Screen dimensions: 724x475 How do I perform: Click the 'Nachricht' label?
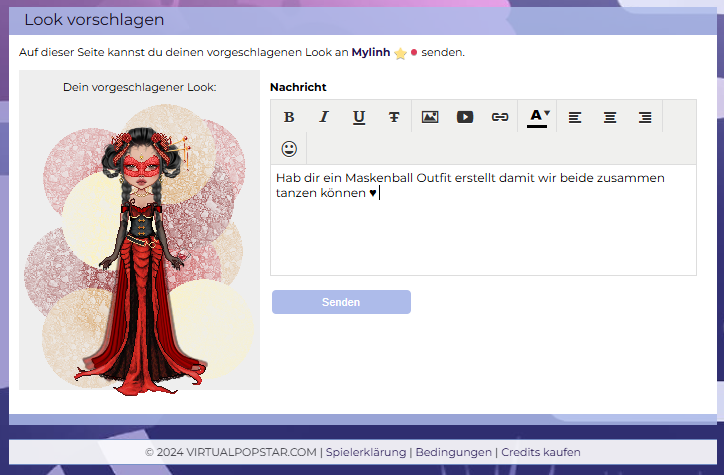click(x=298, y=87)
